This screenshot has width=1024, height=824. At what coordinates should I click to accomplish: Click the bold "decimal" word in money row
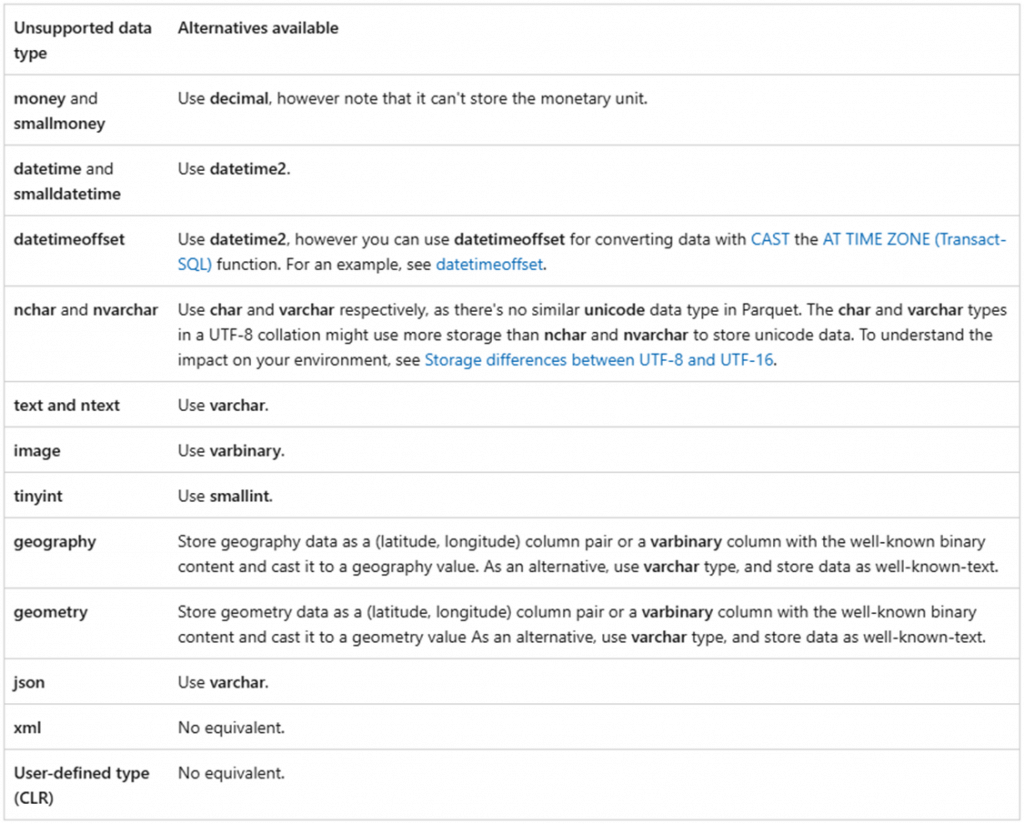click(x=237, y=99)
